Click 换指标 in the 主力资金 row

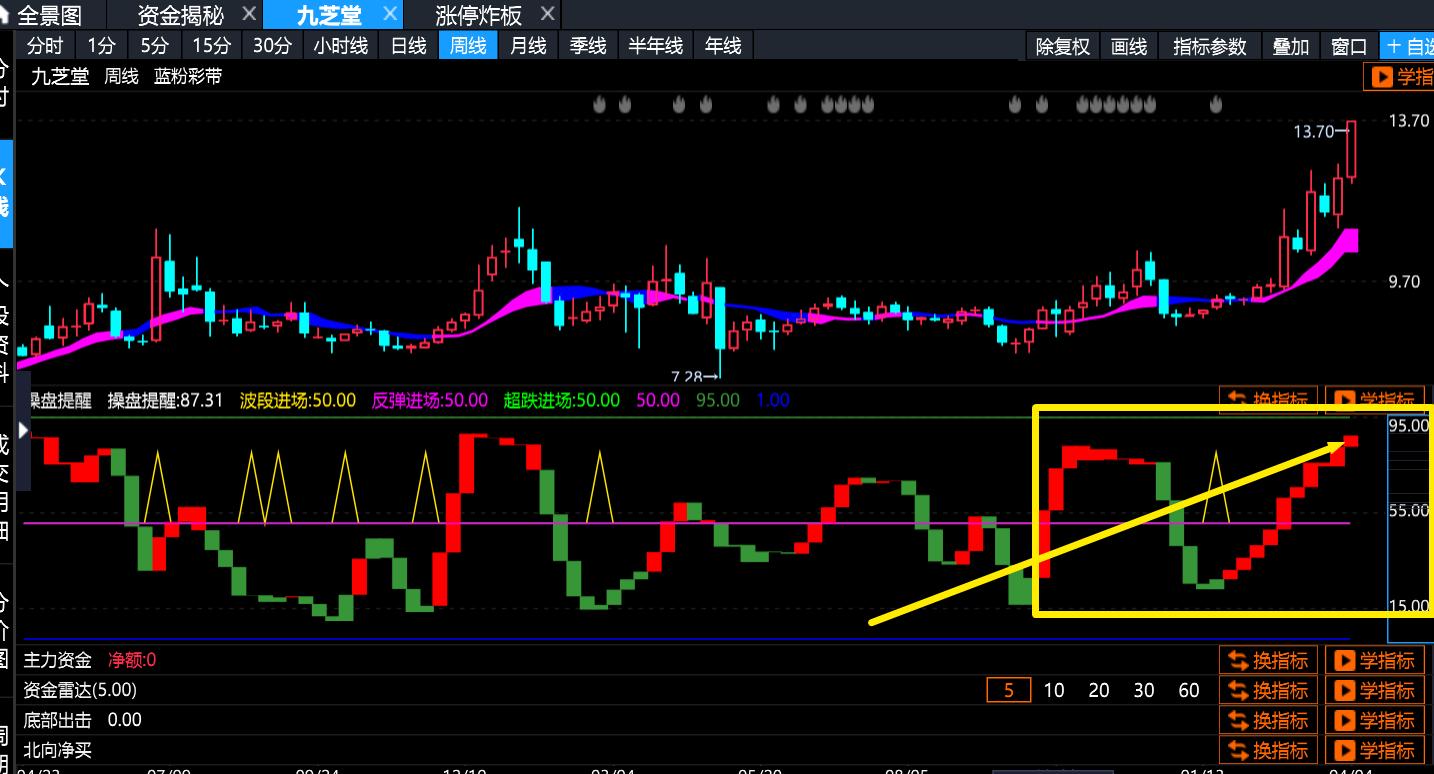pos(1268,660)
